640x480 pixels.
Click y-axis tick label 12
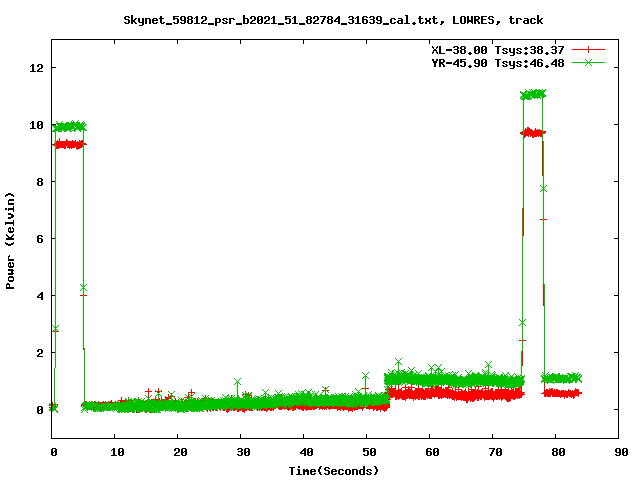pos(37,68)
